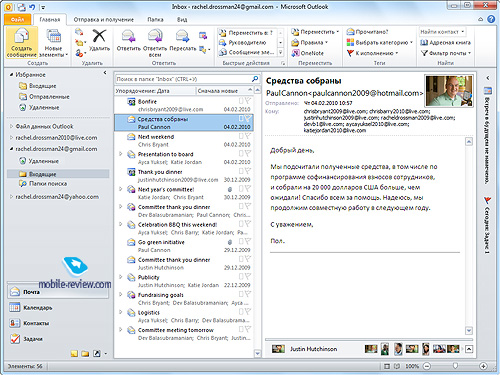
Task: Open Почта mail navigation button
Action: 58,292
